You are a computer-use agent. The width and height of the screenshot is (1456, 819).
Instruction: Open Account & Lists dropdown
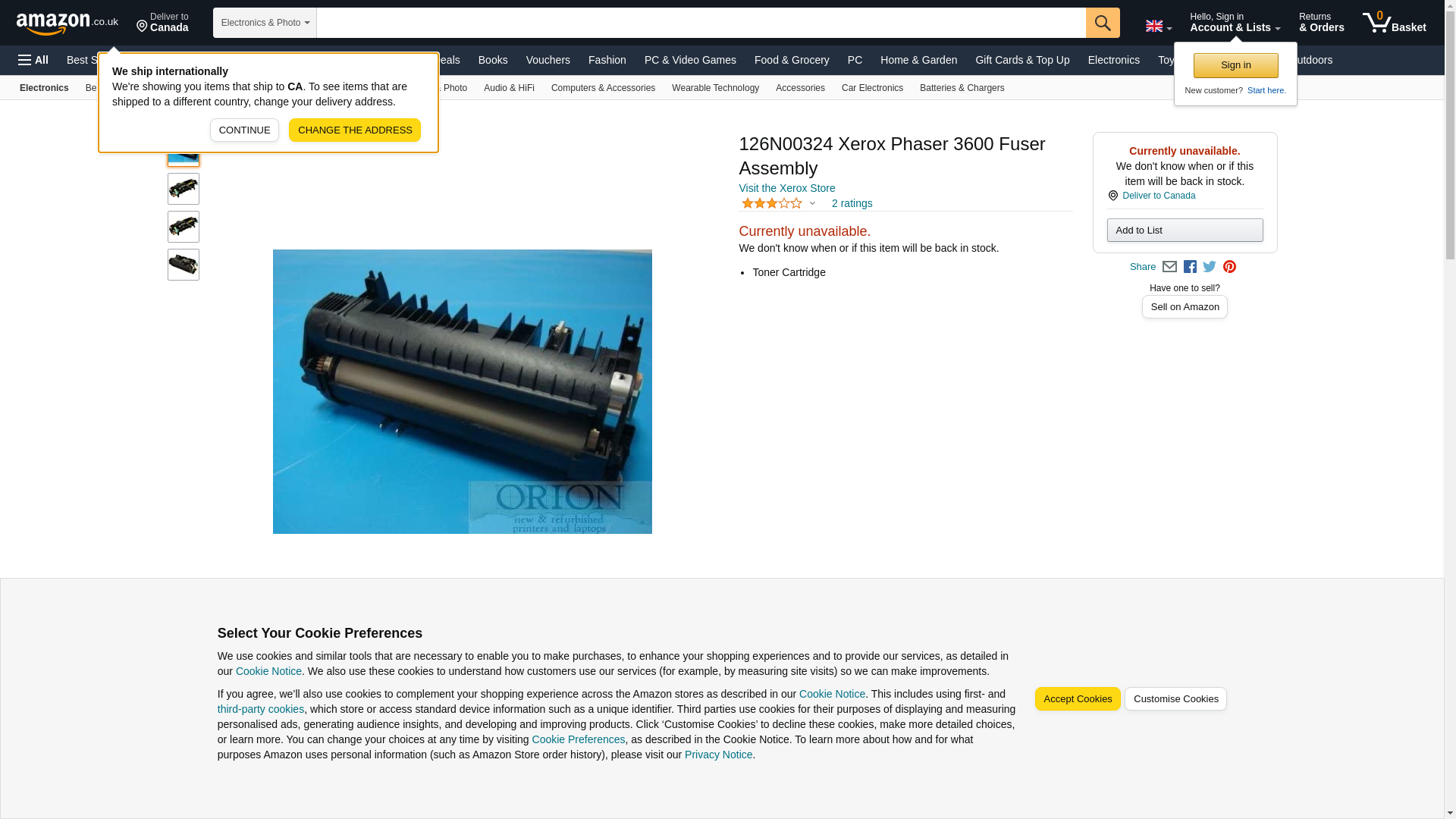[1235, 23]
